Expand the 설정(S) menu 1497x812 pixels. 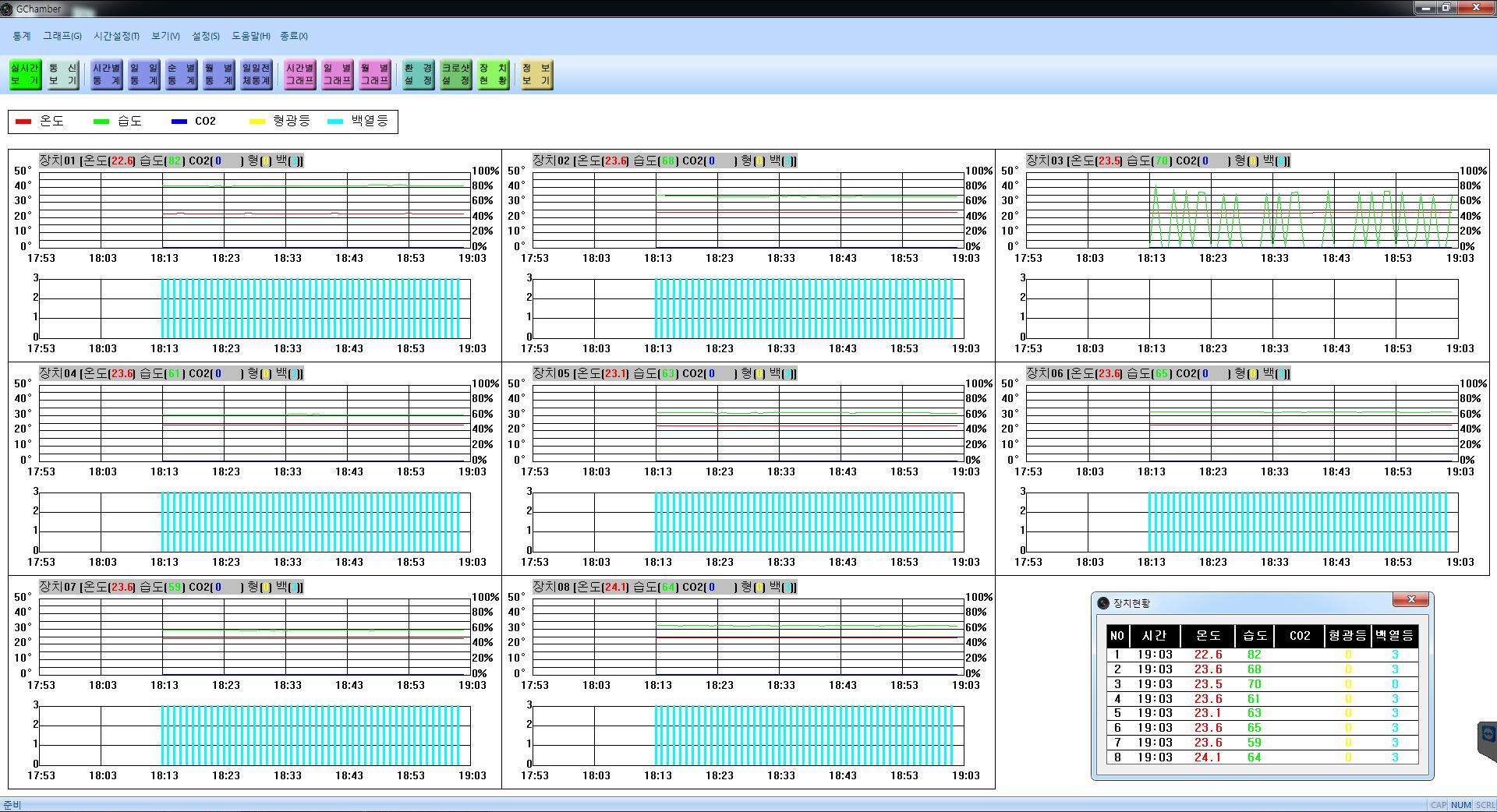(x=206, y=36)
